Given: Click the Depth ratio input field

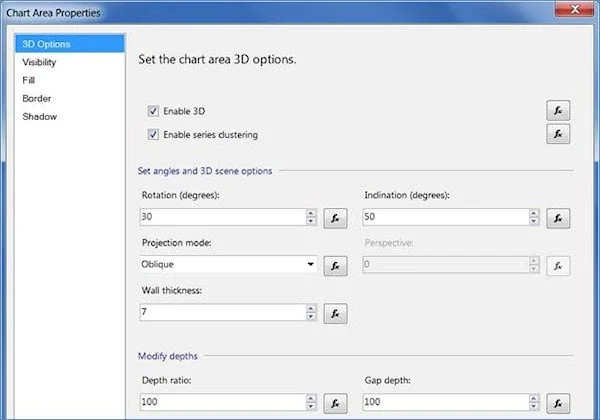Looking at the screenshot, I should click(223, 402).
